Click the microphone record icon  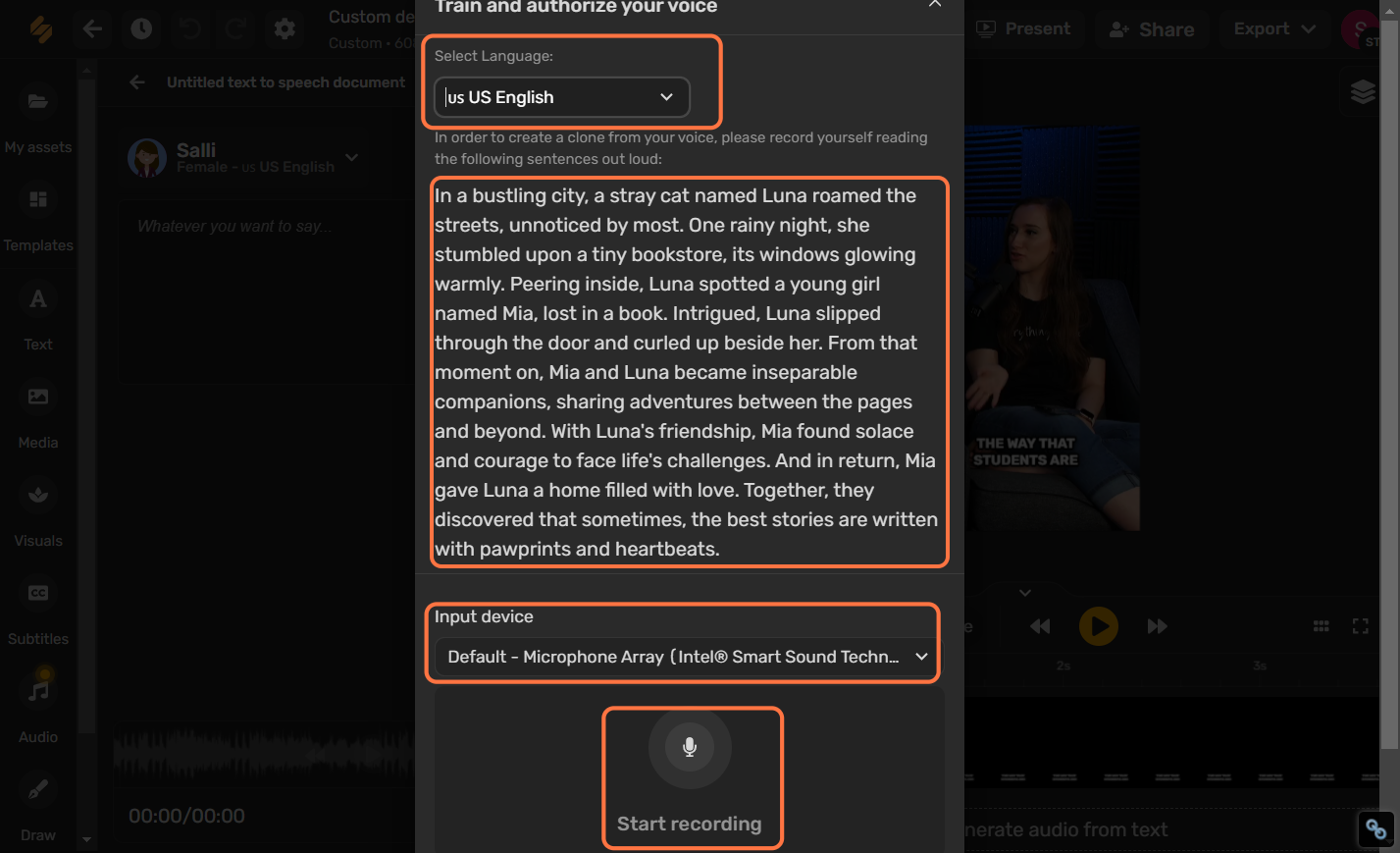pos(690,747)
